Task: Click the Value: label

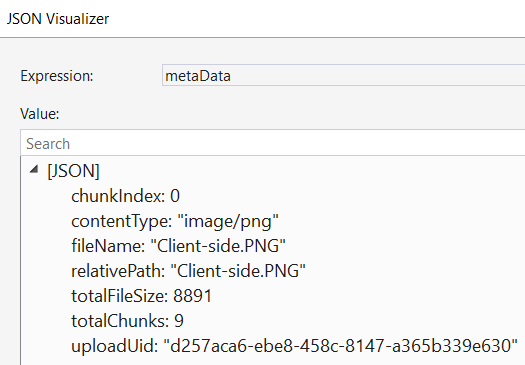Action: point(40,114)
